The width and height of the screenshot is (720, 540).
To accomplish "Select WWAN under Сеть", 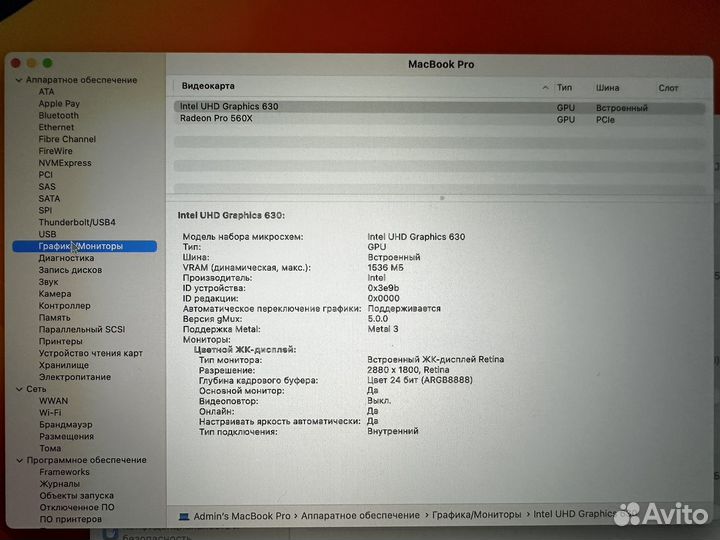I will [53, 401].
